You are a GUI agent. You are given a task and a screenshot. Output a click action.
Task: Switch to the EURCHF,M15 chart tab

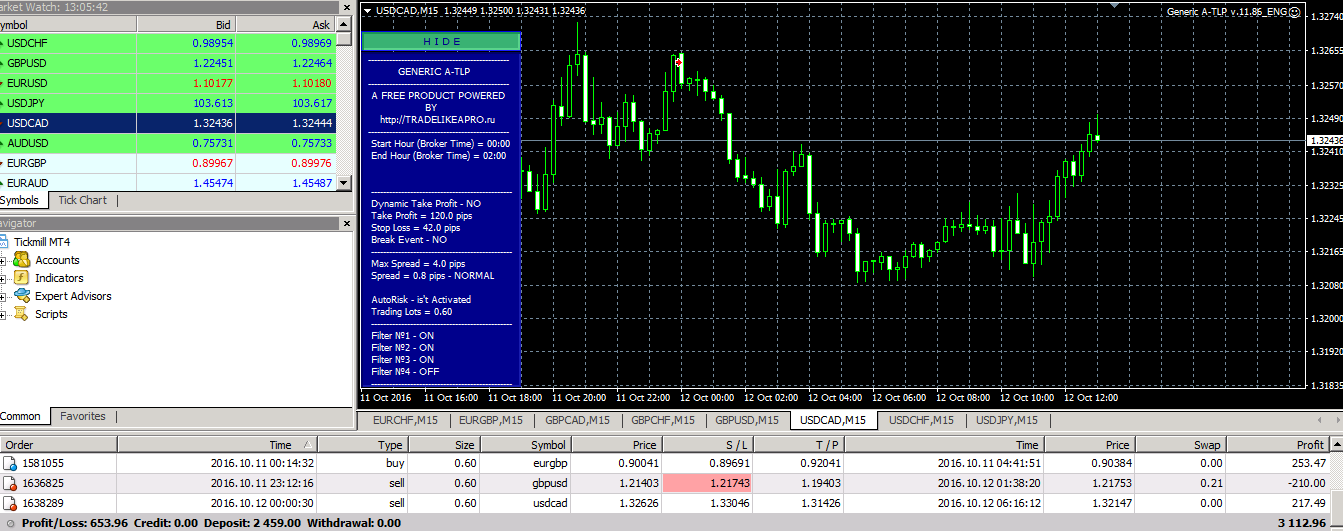tap(405, 420)
